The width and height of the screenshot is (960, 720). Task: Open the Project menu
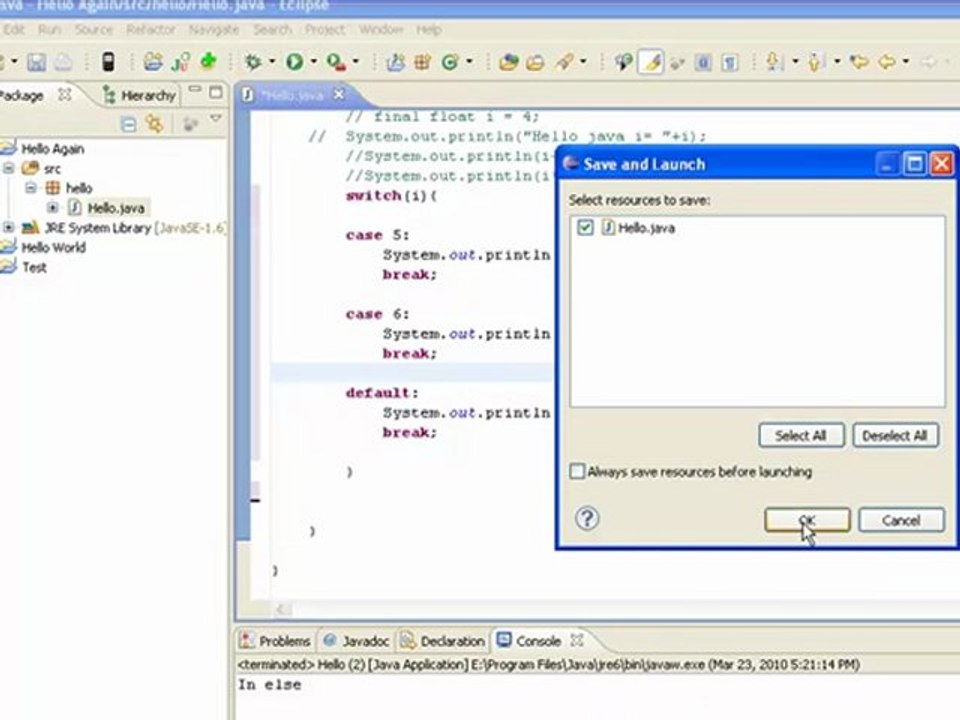(x=324, y=29)
